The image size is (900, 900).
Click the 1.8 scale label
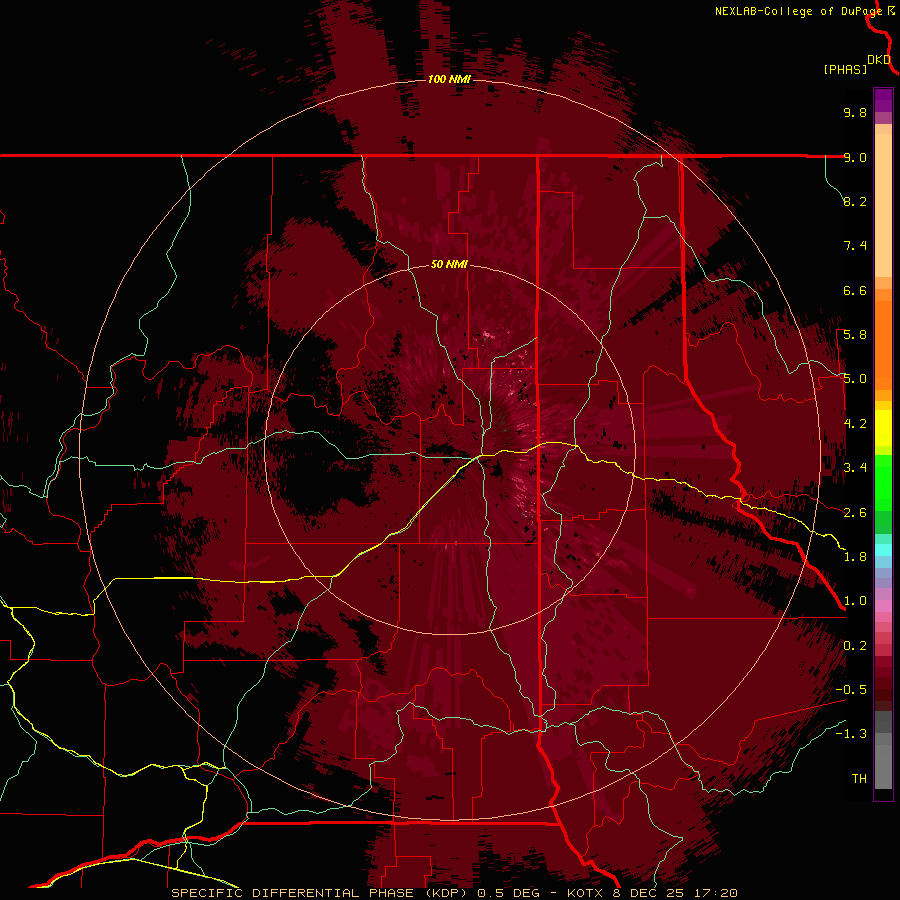point(855,557)
